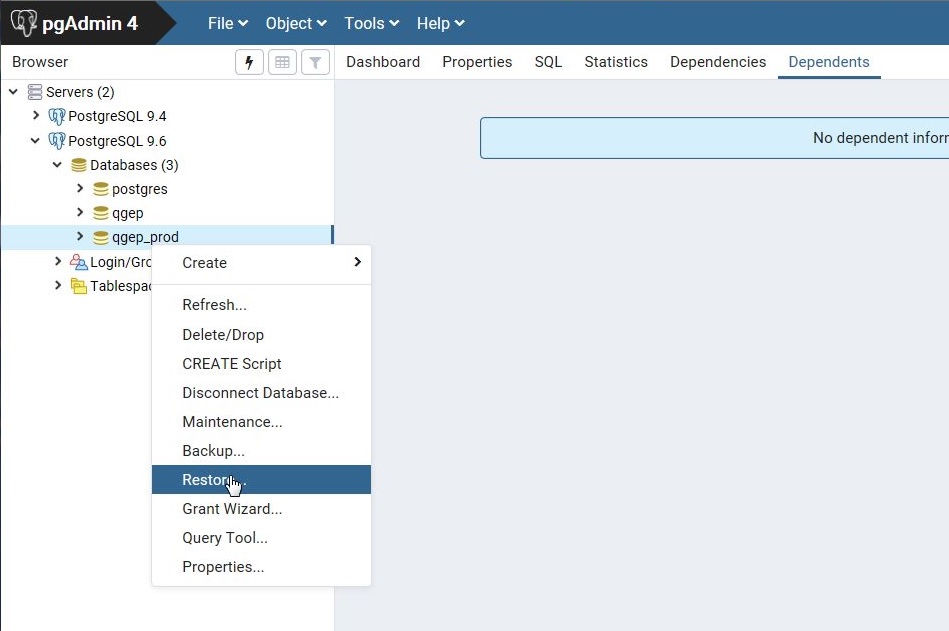Switch to the Statistics tab
This screenshot has width=949, height=631.
[x=615, y=62]
